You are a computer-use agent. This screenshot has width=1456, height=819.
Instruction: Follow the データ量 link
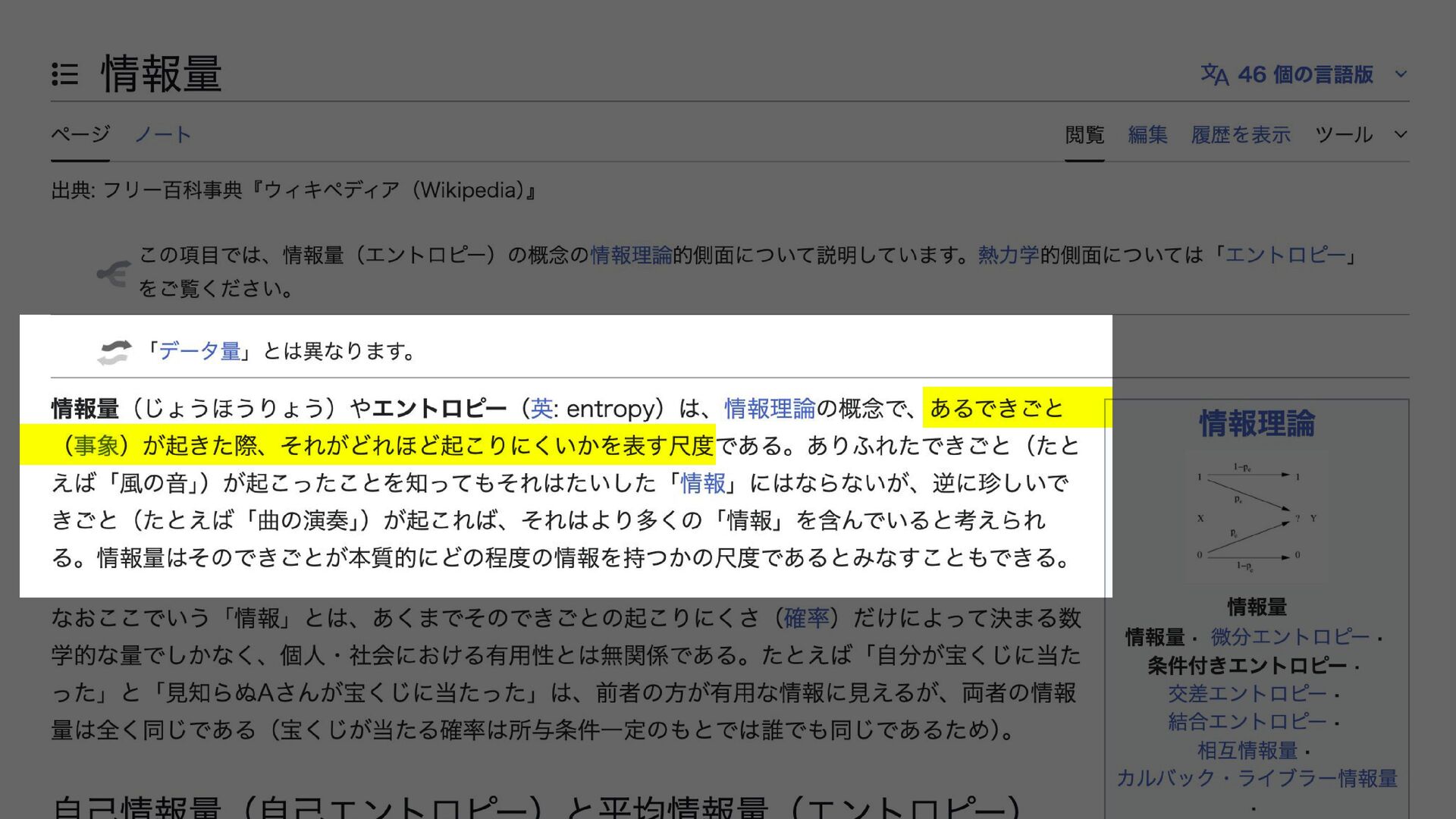(199, 351)
